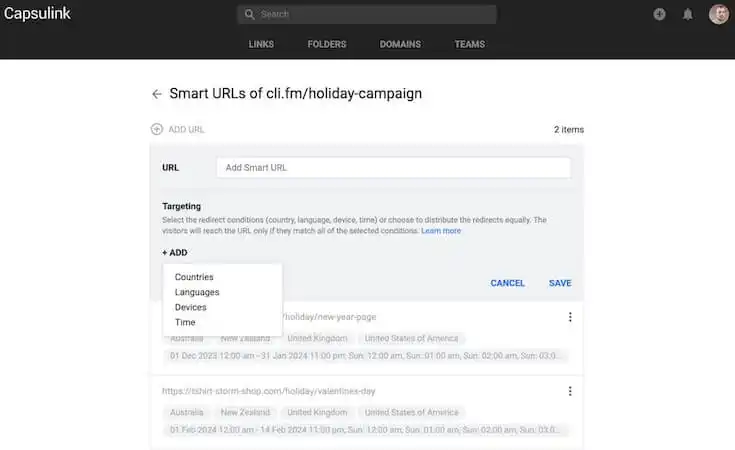Image resolution: width=735 pixels, height=450 pixels.
Task: Focus the Add Smart URL field
Action: (x=393, y=167)
